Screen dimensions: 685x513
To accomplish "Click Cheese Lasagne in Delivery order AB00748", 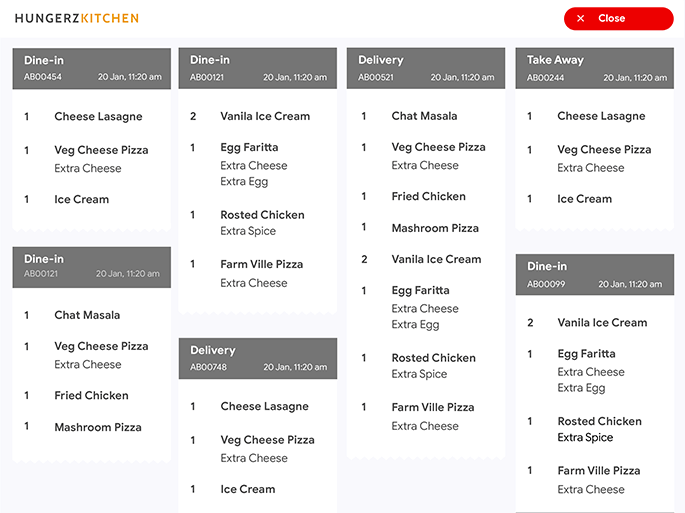I will 264,407.
